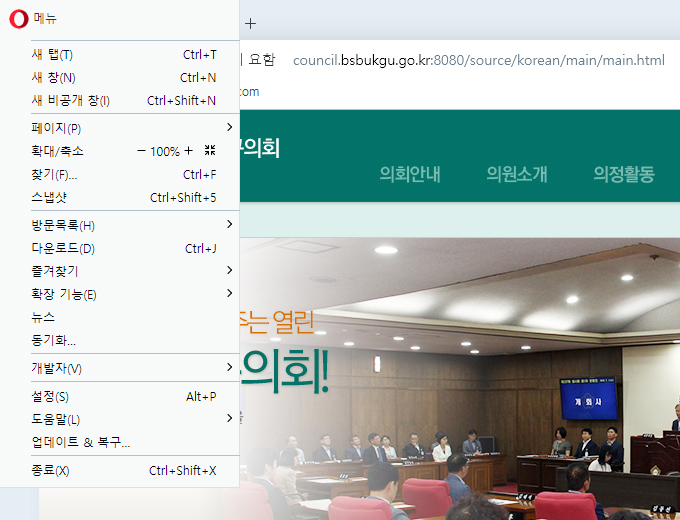Open 다운로드(D) downloads entry
This screenshot has height=520, width=680.
point(124,249)
